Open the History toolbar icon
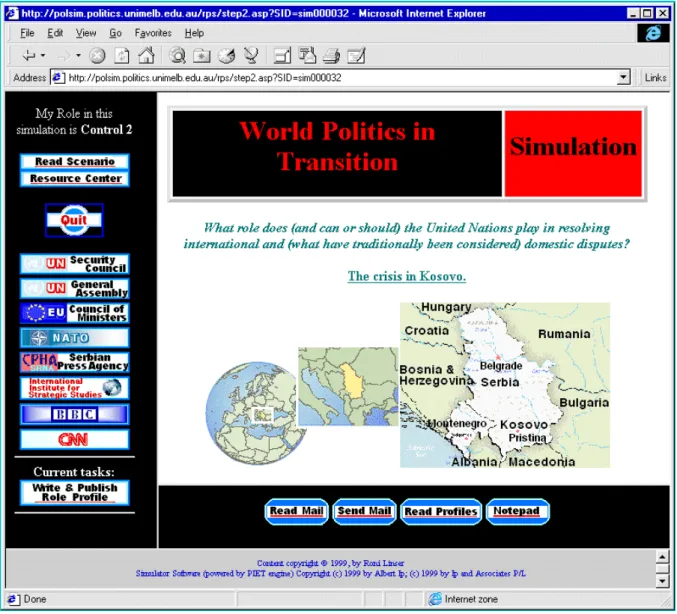Screen dimensions: 677x614 227,56
